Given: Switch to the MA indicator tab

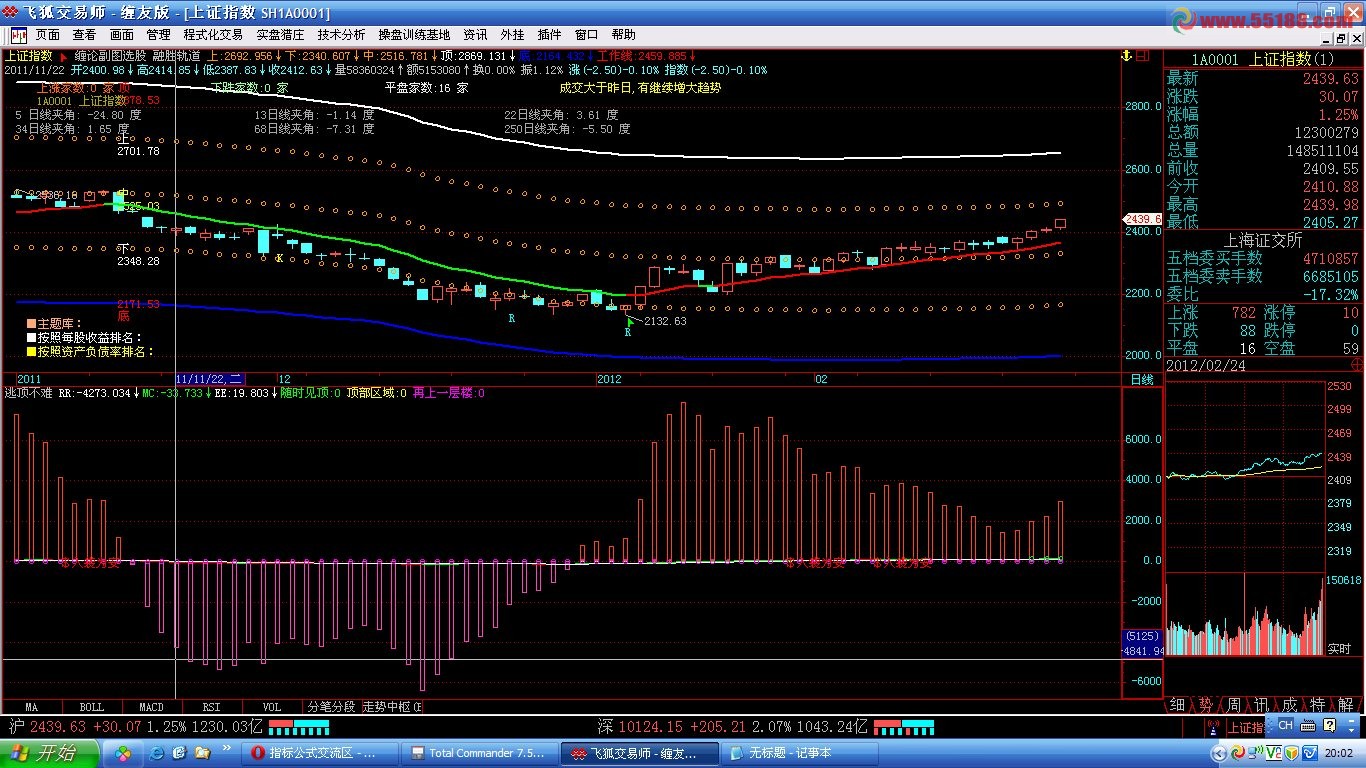Looking at the screenshot, I should [x=31, y=706].
